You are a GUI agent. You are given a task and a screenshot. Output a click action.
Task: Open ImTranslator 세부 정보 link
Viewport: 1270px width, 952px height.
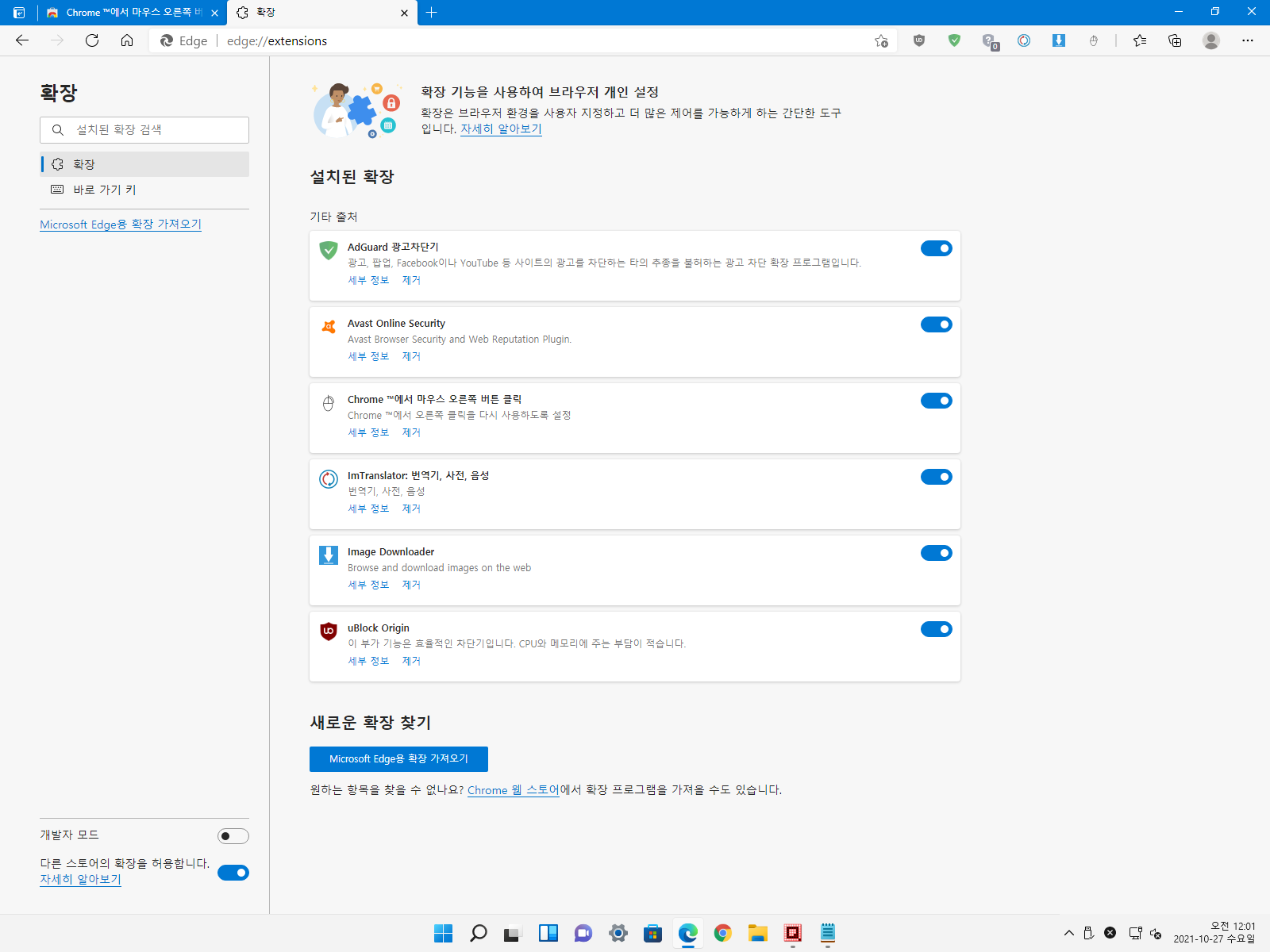[x=368, y=509]
